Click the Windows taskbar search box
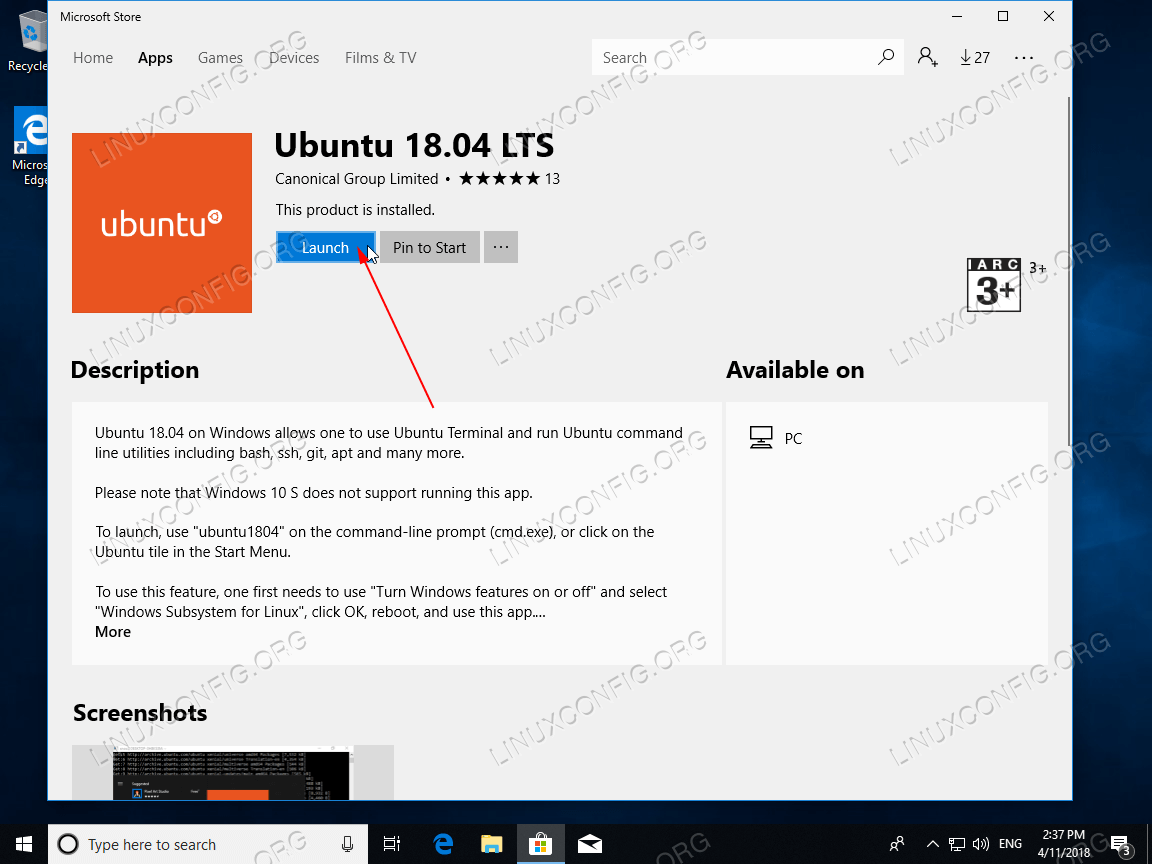The image size is (1152, 864). [206, 844]
